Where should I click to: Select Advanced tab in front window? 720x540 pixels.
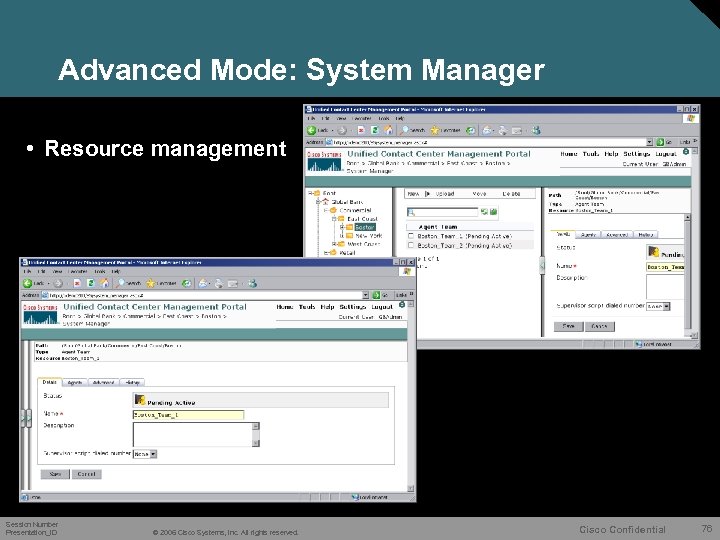point(103,382)
